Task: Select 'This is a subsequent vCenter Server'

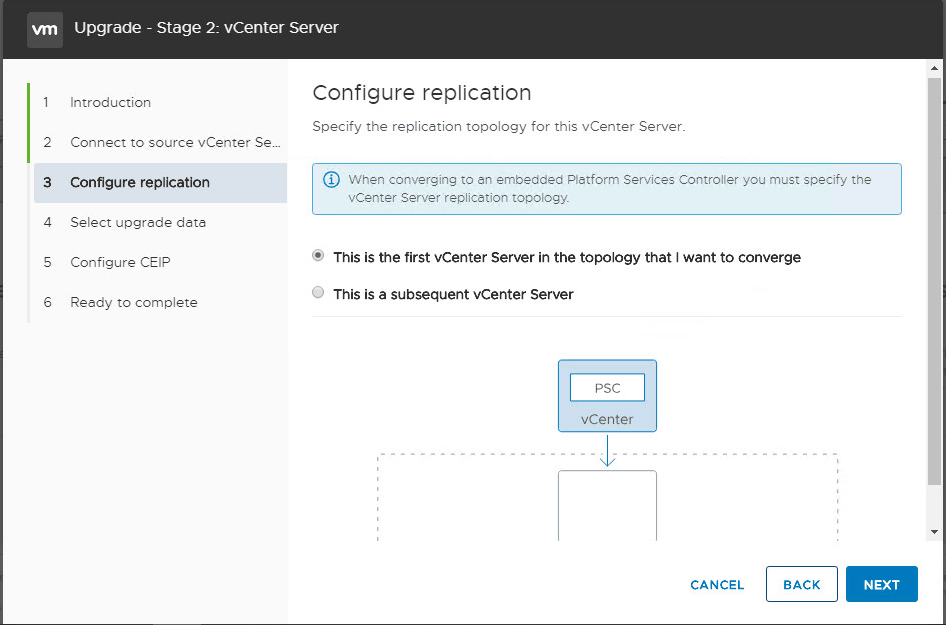Action: tap(318, 293)
